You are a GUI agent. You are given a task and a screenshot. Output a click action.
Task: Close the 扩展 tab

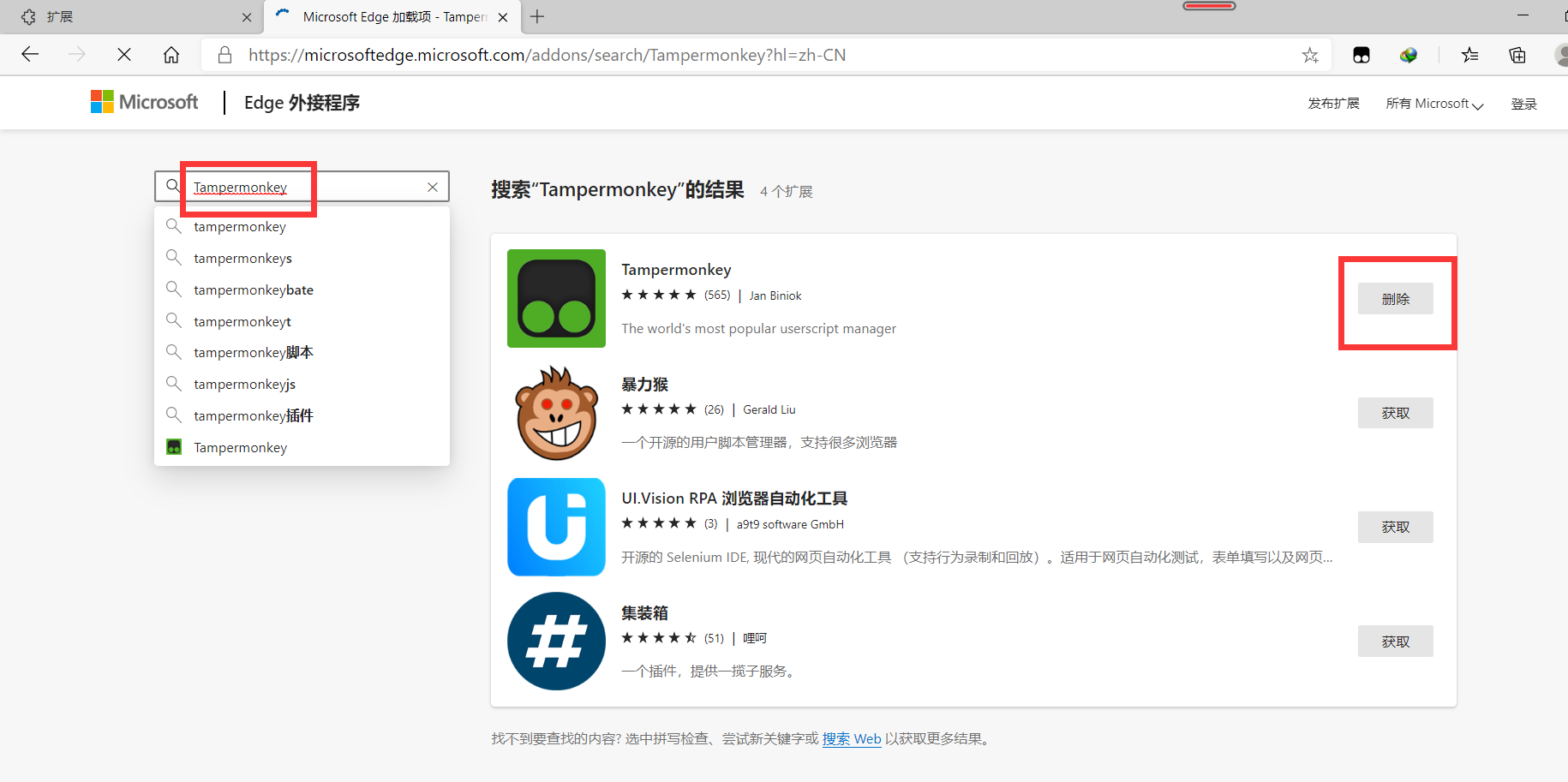247,17
